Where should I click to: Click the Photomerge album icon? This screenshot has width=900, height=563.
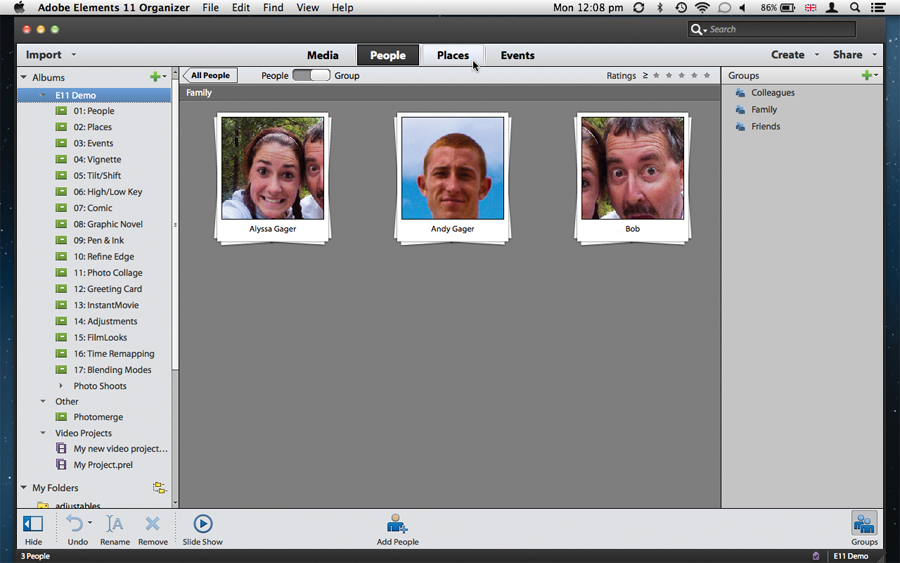pyautogui.click(x=61, y=417)
